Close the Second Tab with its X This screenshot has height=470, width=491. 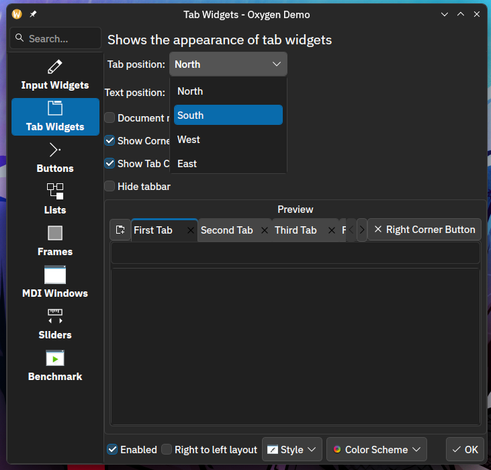(264, 230)
